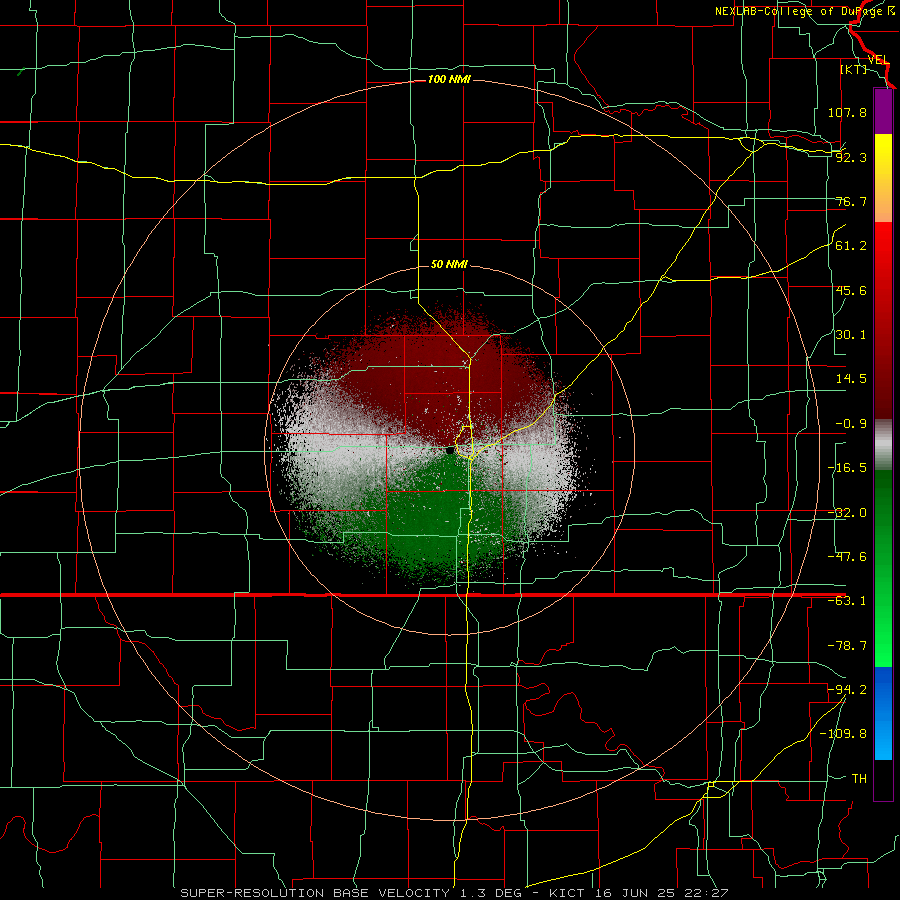The image size is (900, 900).
Task: Select the 14.5 legend value
Action: tap(851, 379)
